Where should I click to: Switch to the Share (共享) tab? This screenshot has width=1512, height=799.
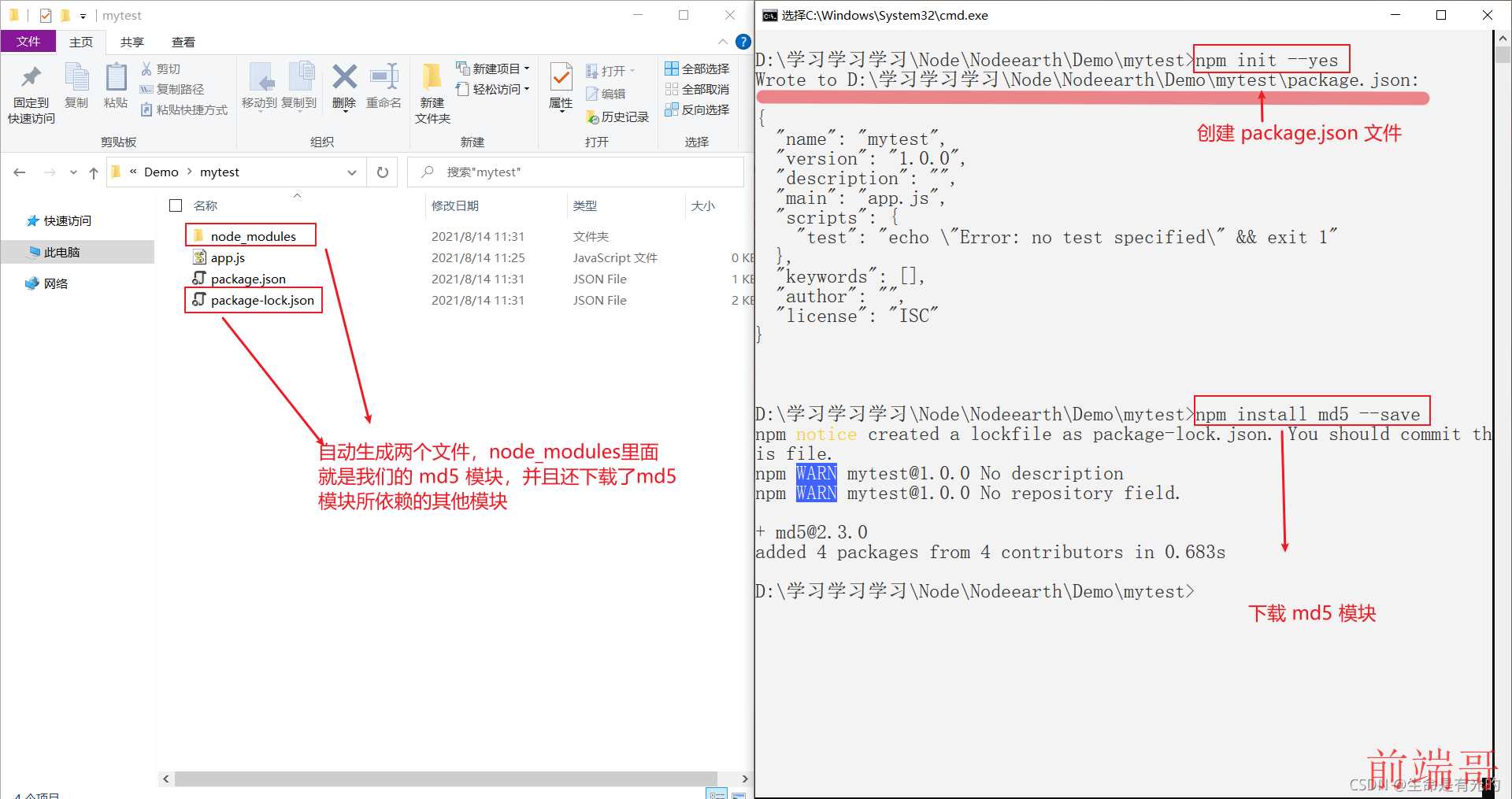coord(132,42)
